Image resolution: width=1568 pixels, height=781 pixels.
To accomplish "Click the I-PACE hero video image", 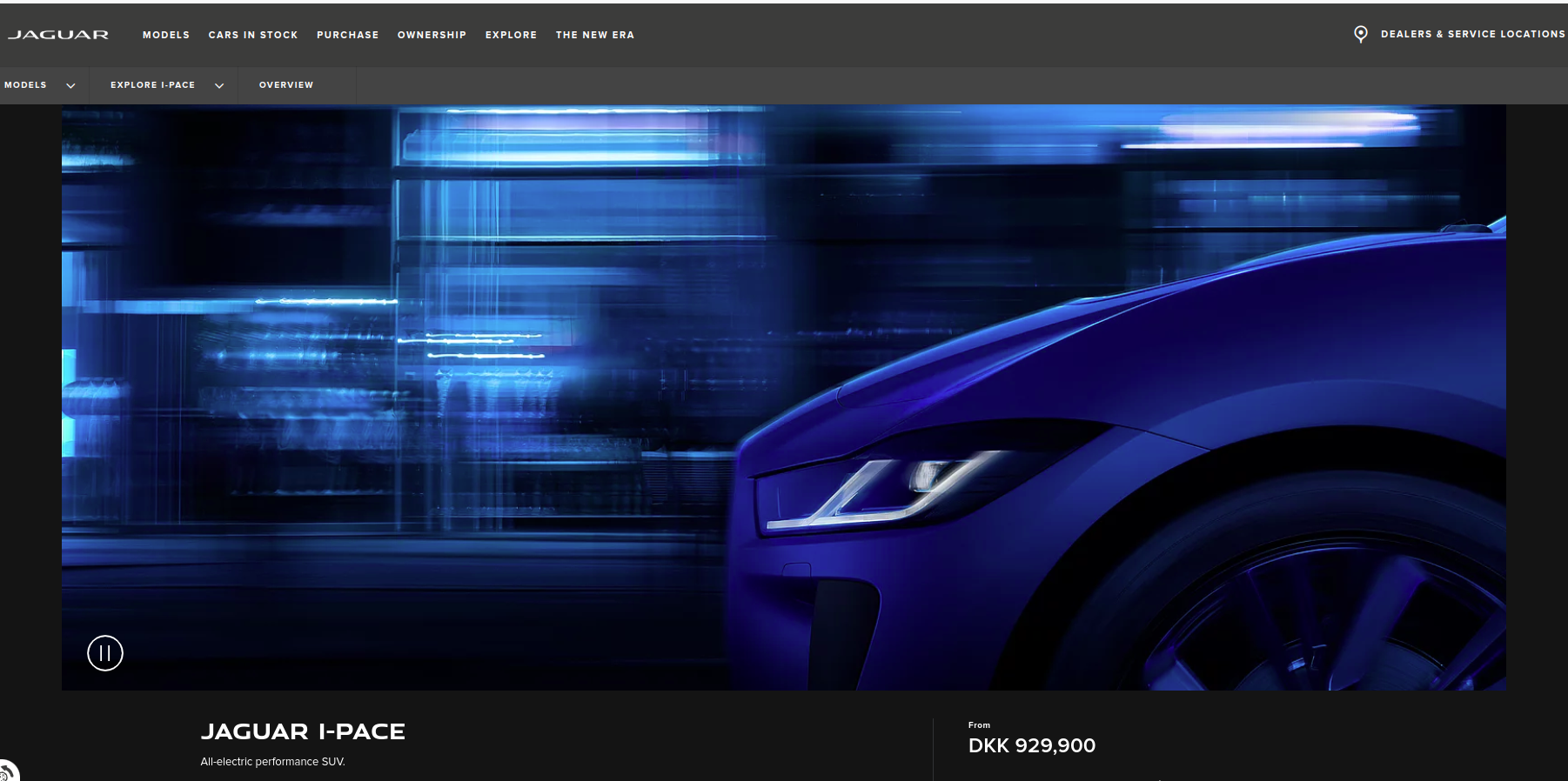I will pos(783,397).
